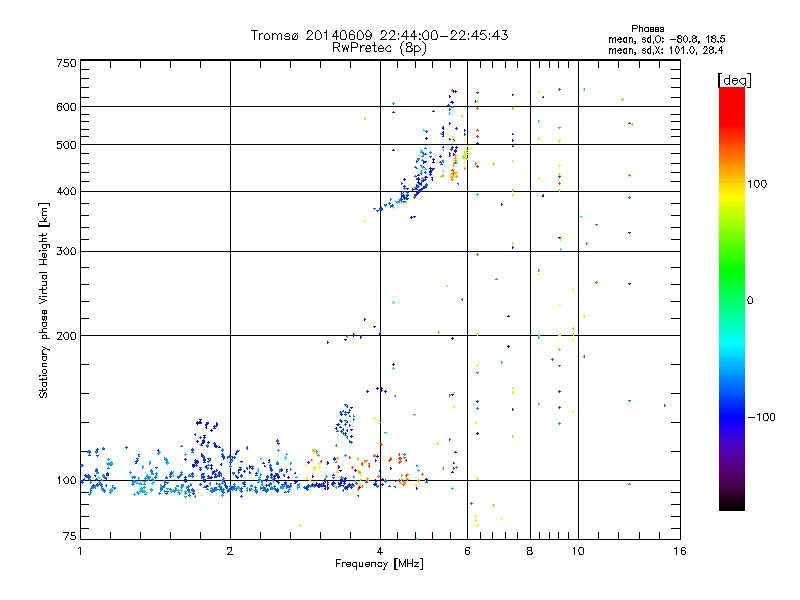
Task: Click the '1' x-axis tick label
Action: [x=80, y=551]
